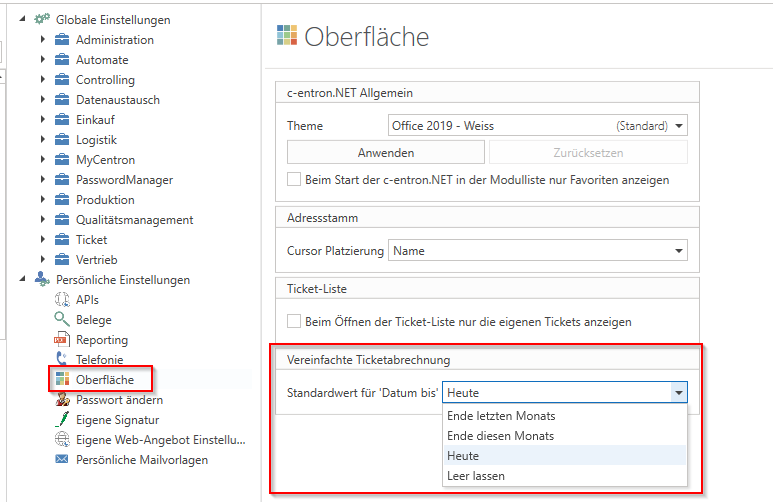
Task: Click the Passwort ändern user icon
Action: 61,400
